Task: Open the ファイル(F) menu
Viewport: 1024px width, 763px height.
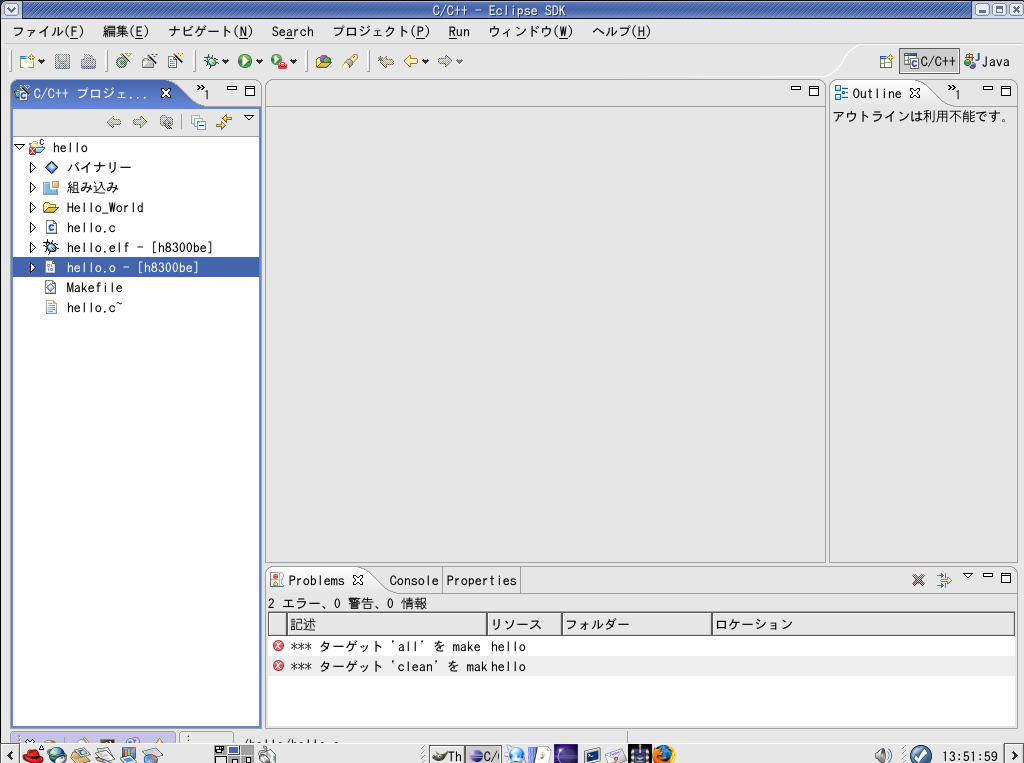Action: [x=48, y=32]
